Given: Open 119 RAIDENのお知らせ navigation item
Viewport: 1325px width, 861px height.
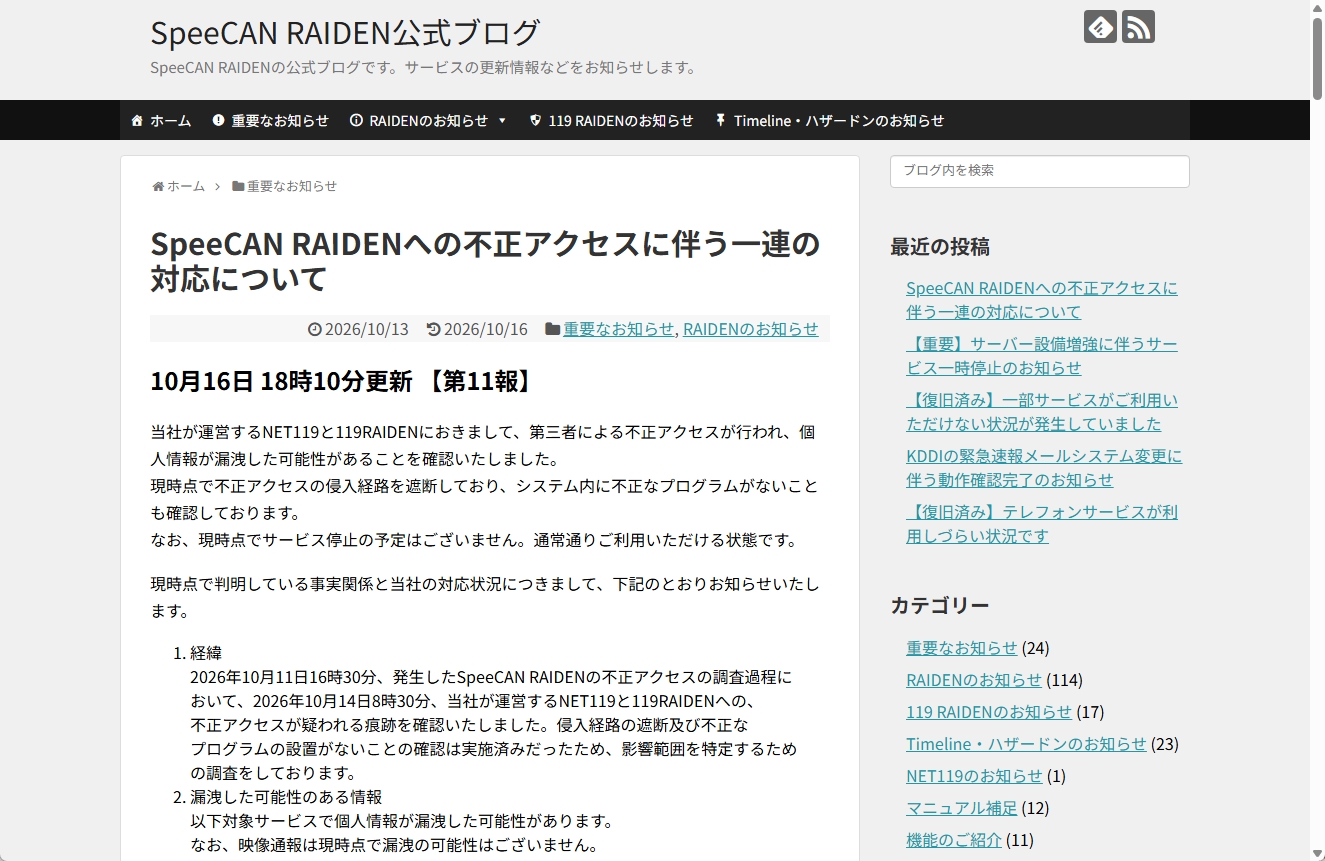Looking at the screenshot, I should pyautogui.click(x=621, y=120).
